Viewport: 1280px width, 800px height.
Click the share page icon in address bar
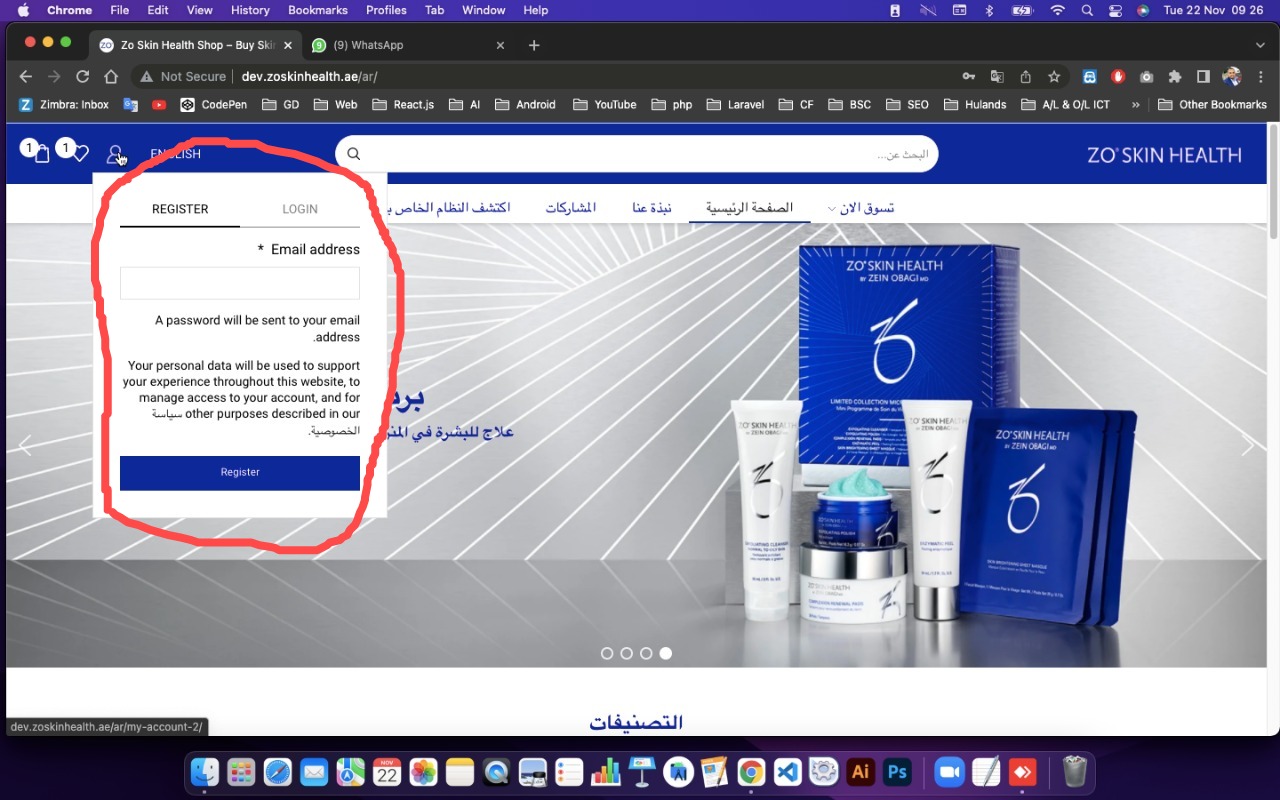coord(1025,76)
